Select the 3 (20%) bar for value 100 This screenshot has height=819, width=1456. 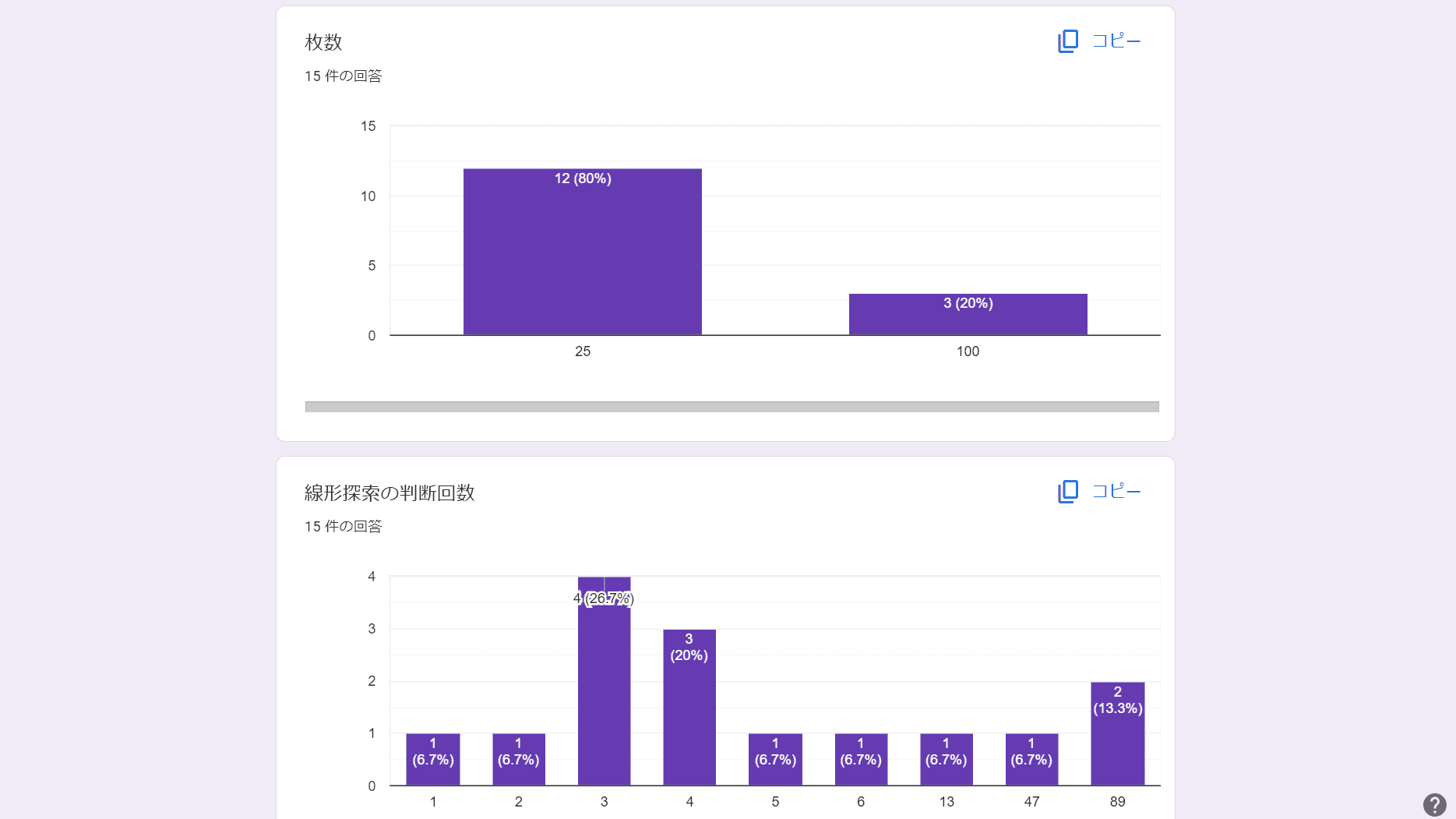coord(968,314)
